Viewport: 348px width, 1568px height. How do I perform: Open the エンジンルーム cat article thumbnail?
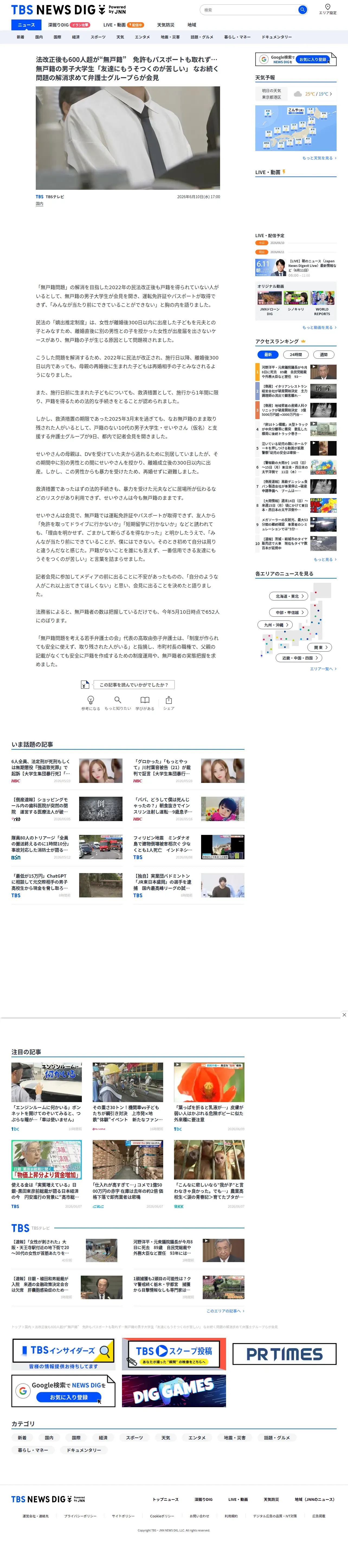pyautogui.click(x=46, y=1082)
